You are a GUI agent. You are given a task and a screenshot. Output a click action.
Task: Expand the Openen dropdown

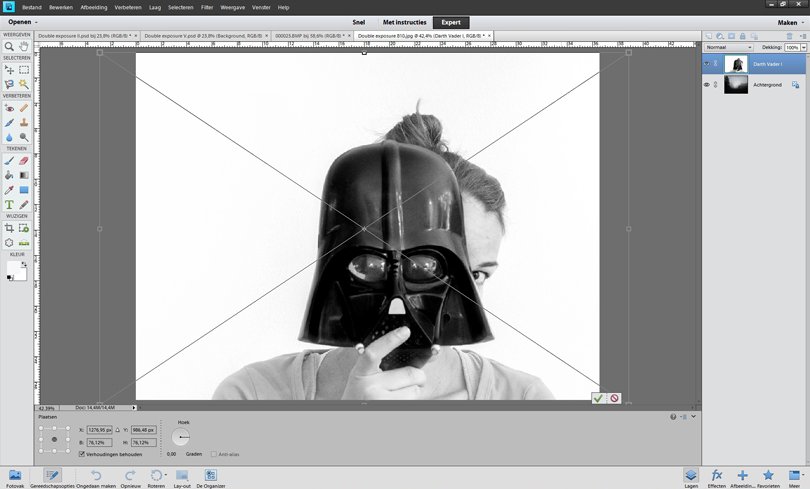coord(23,22)
